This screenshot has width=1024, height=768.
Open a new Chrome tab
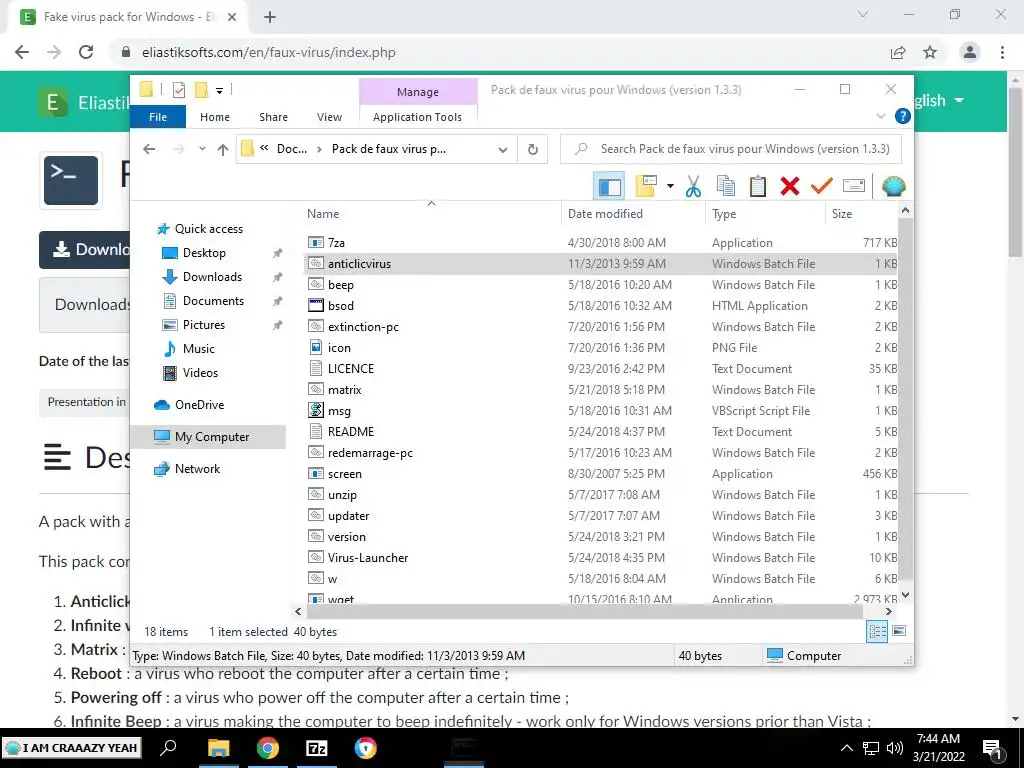(x=270, y=17)
